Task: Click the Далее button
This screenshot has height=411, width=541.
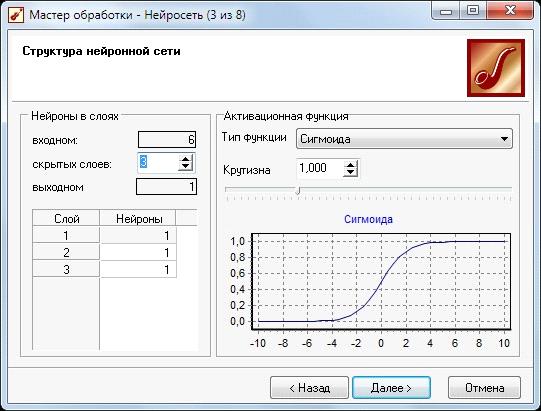Action: [x=391, y=388]
